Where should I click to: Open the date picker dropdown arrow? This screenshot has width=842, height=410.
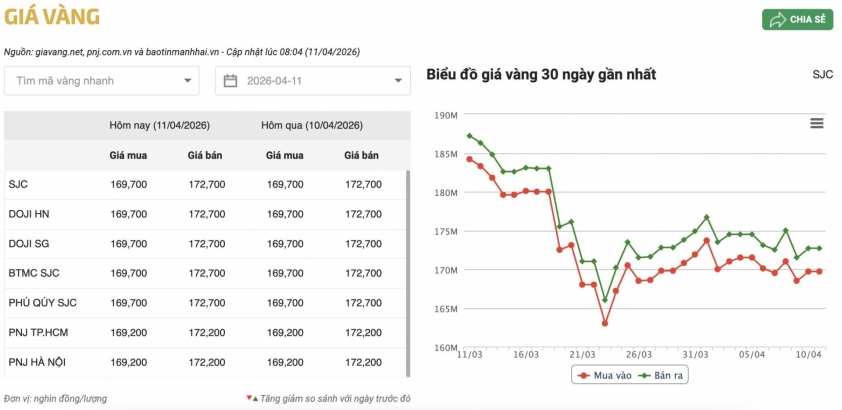click(x=398, y=81)
